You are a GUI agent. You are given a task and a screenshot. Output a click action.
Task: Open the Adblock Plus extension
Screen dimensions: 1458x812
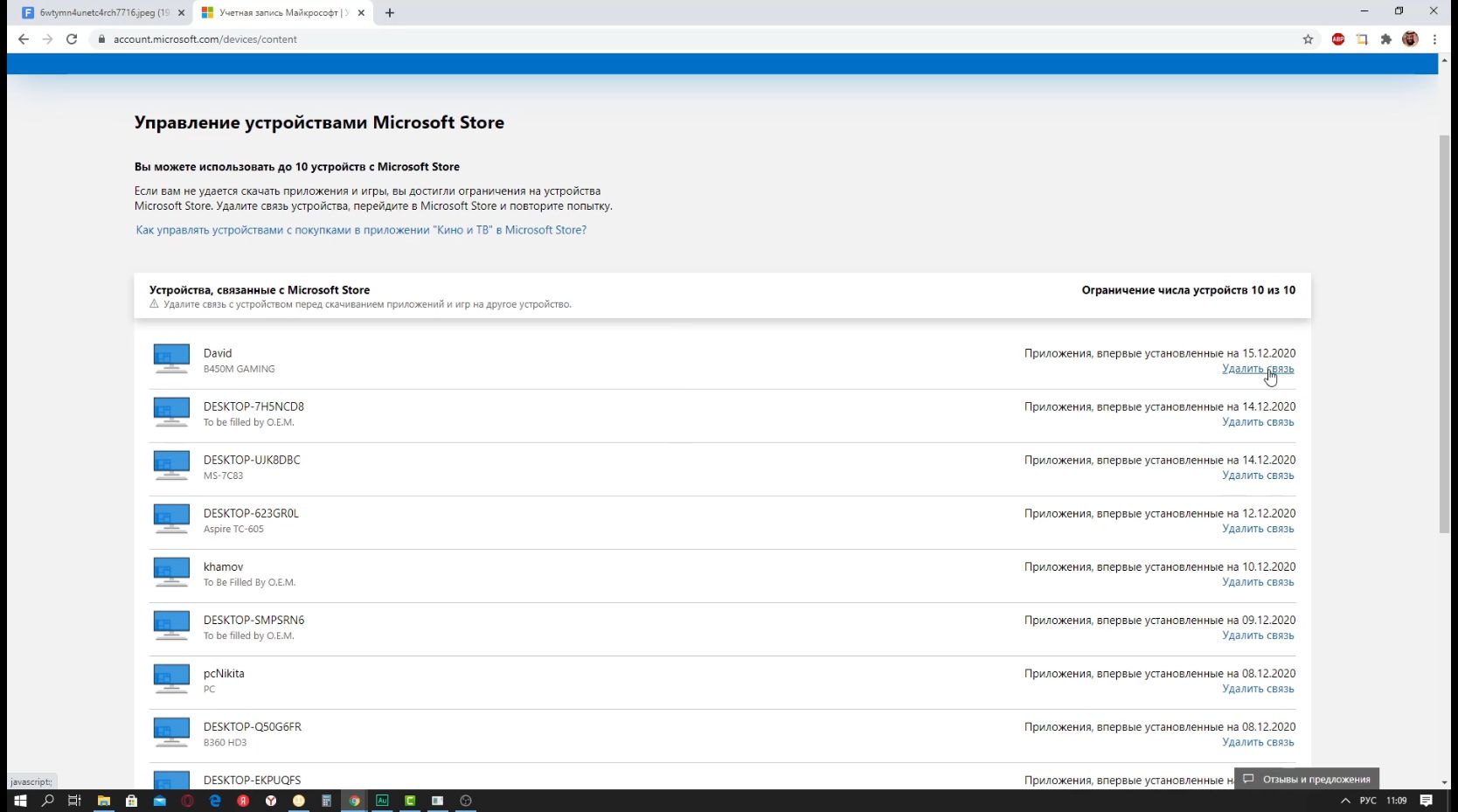tap(1338, 39)
